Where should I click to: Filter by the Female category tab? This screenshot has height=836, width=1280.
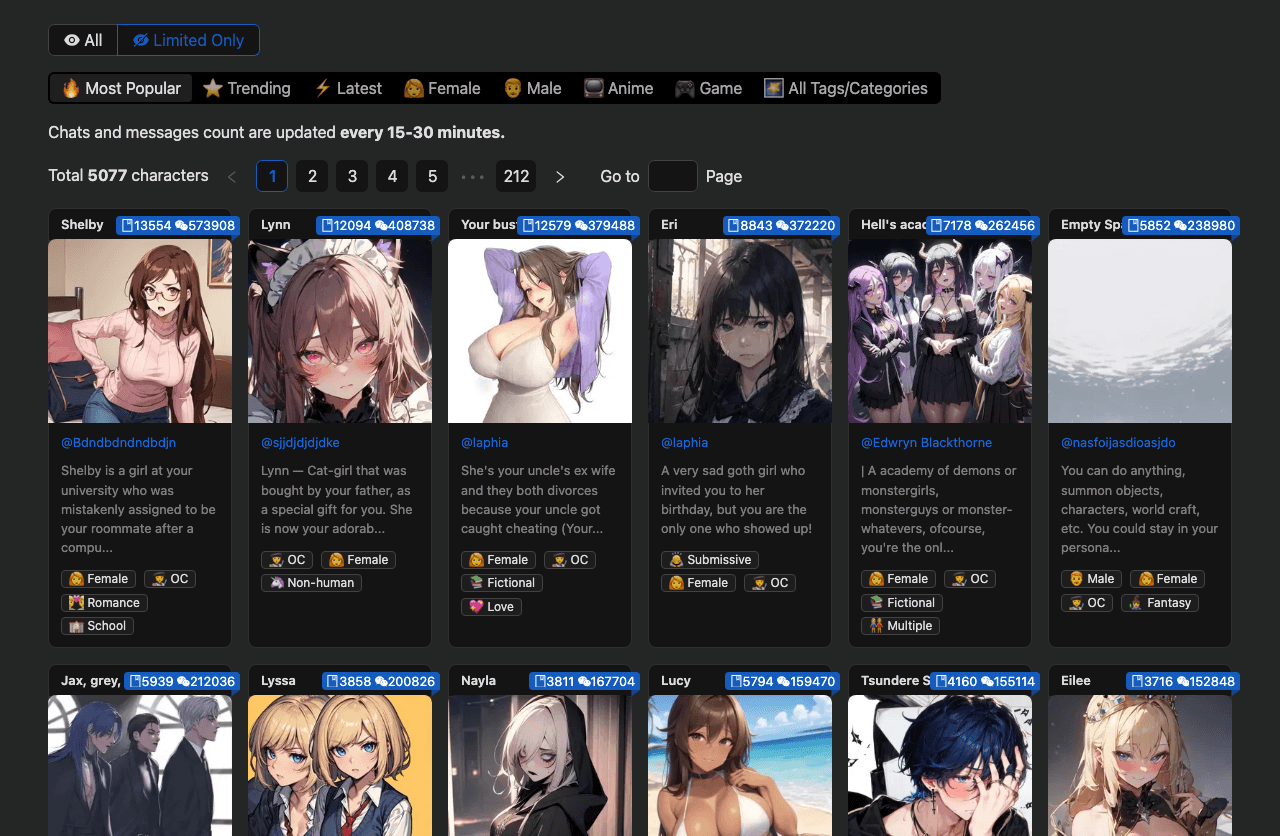(442, 88)
